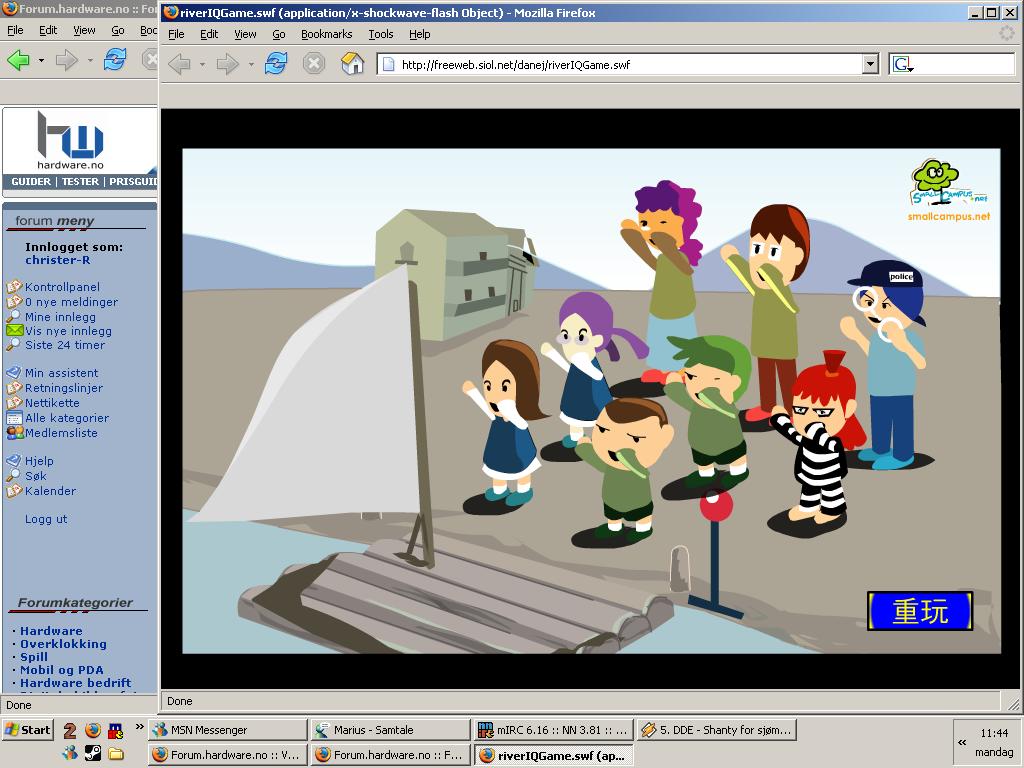Click the hardware.no logo
Viewport: 1024px width, 768px height.
(x=71, y=140)
